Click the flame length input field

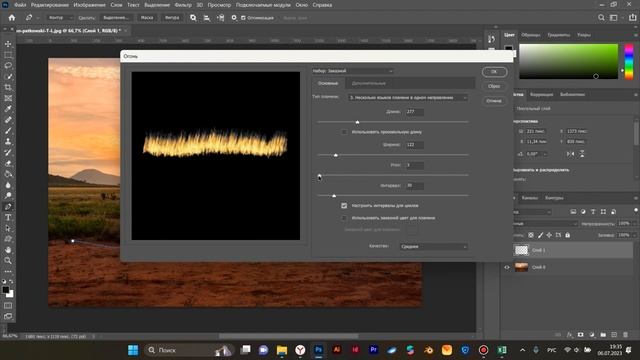[x=414, y=112]
